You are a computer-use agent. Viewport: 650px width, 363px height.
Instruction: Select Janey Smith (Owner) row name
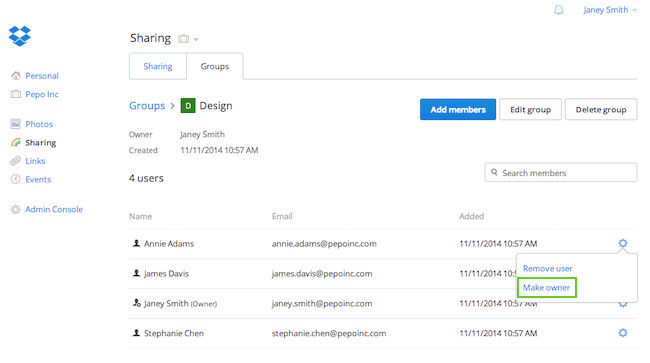click(x=180, y=304)
